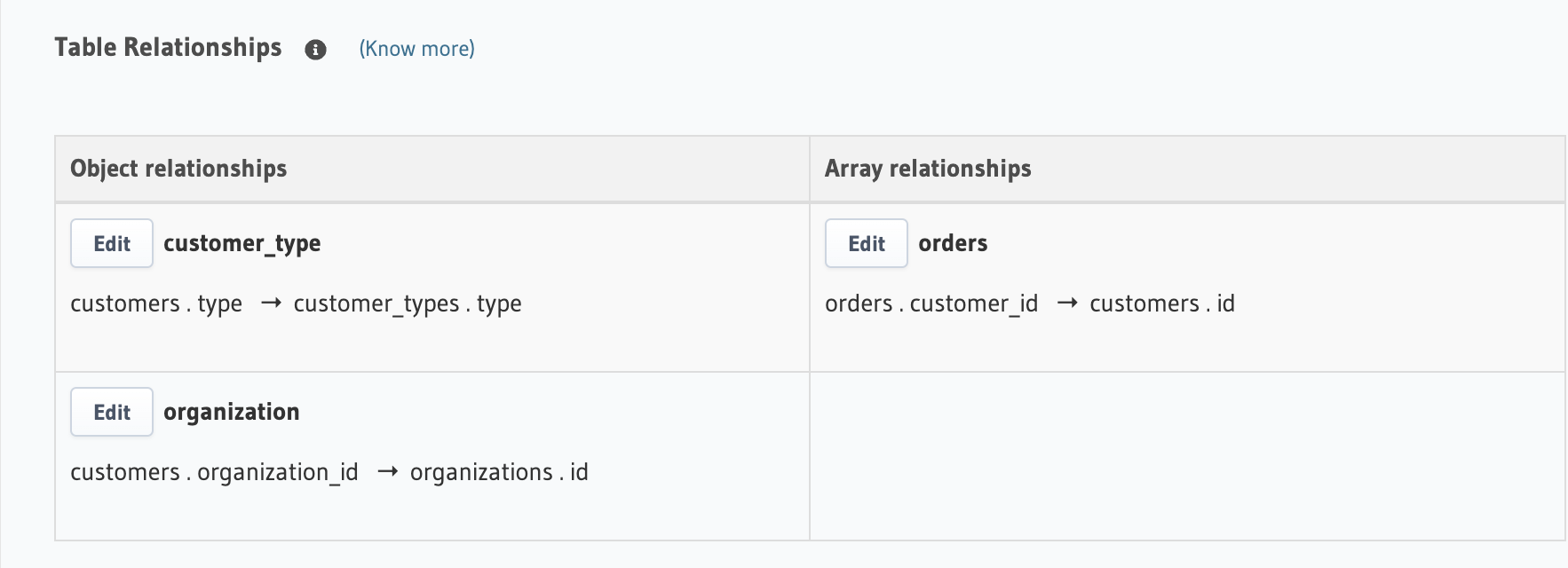
Task: Click the organization_id mapping arrow
Action: pyautogui.click(x=387, y=472)
